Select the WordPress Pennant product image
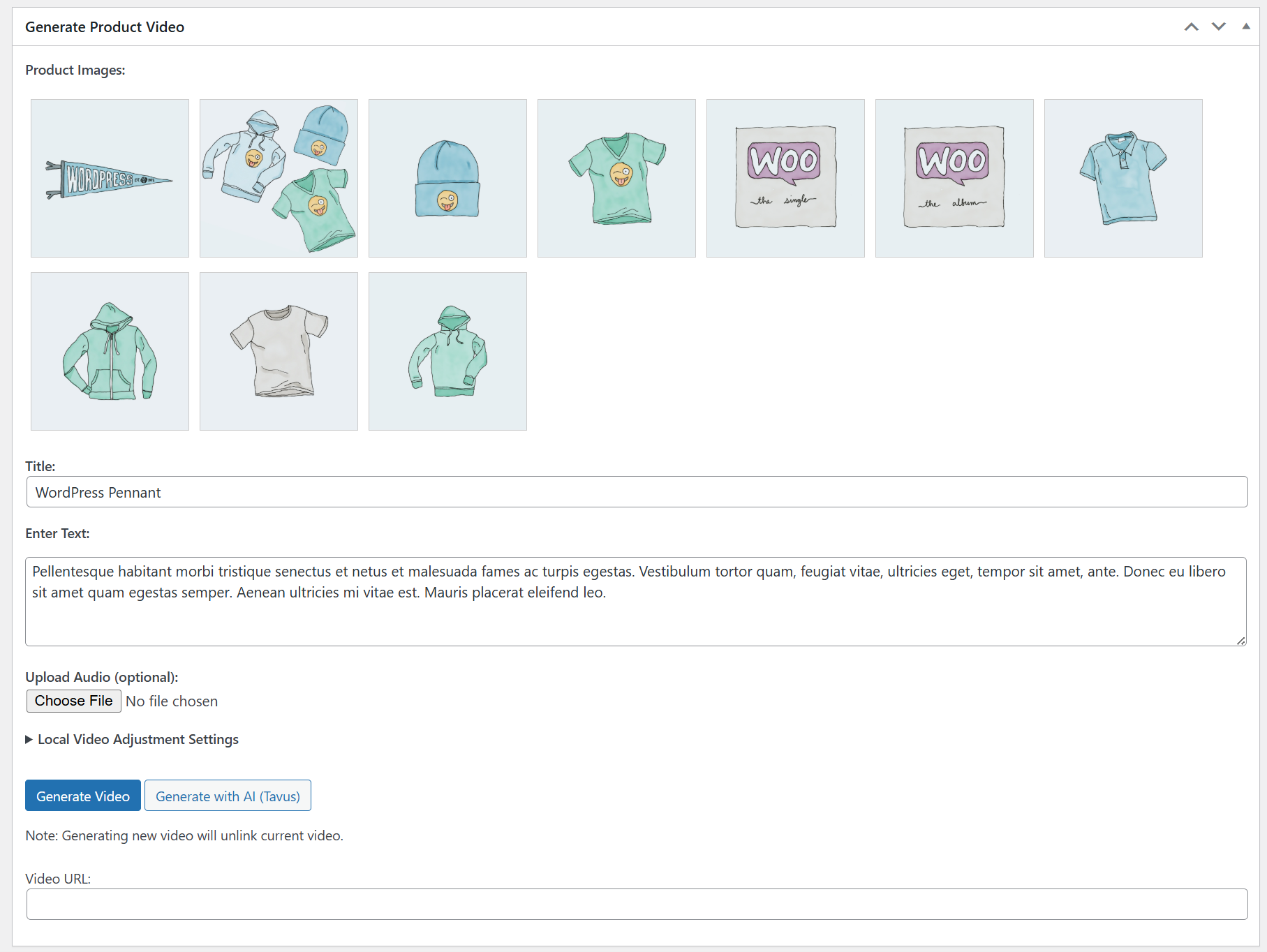Screen dimensions: 1267x952 [x=110, y=178]
